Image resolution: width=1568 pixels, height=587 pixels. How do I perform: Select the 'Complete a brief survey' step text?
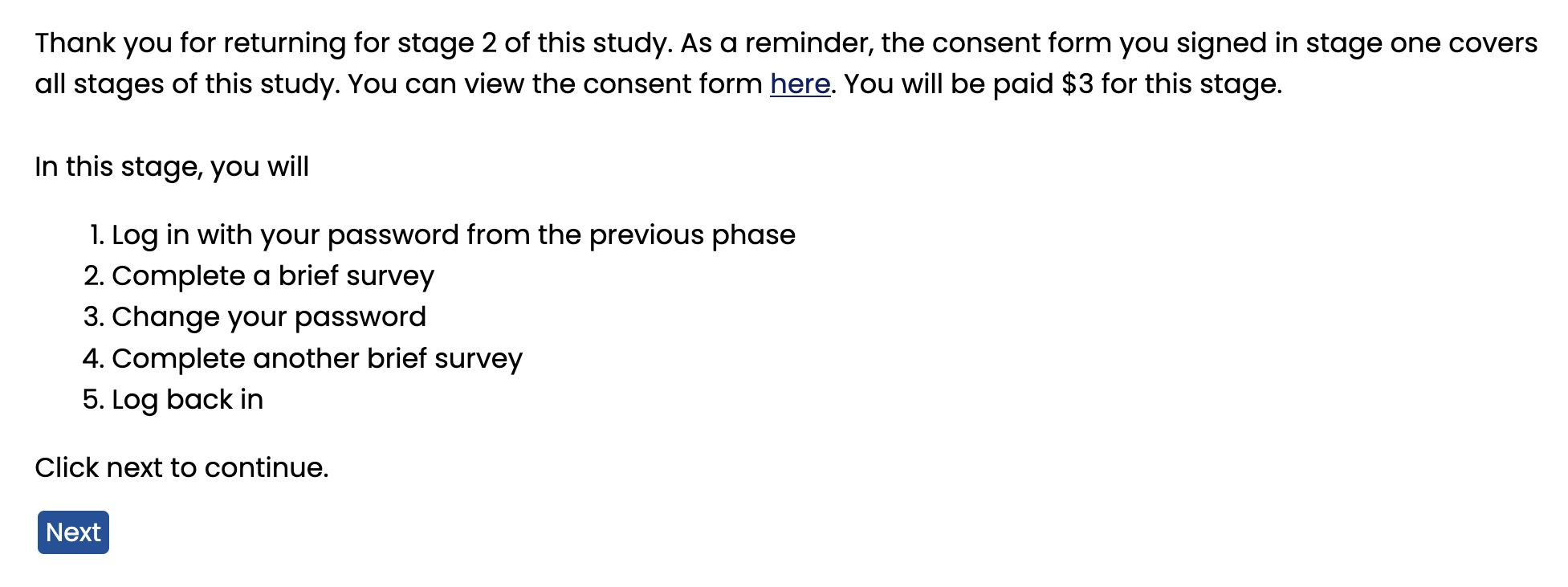273,276
